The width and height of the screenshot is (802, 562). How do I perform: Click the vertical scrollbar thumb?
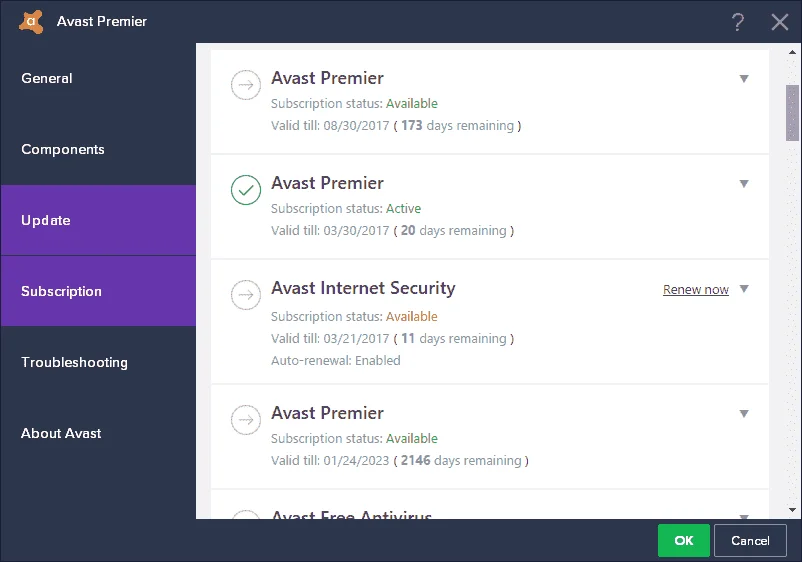tap(792, 113)
